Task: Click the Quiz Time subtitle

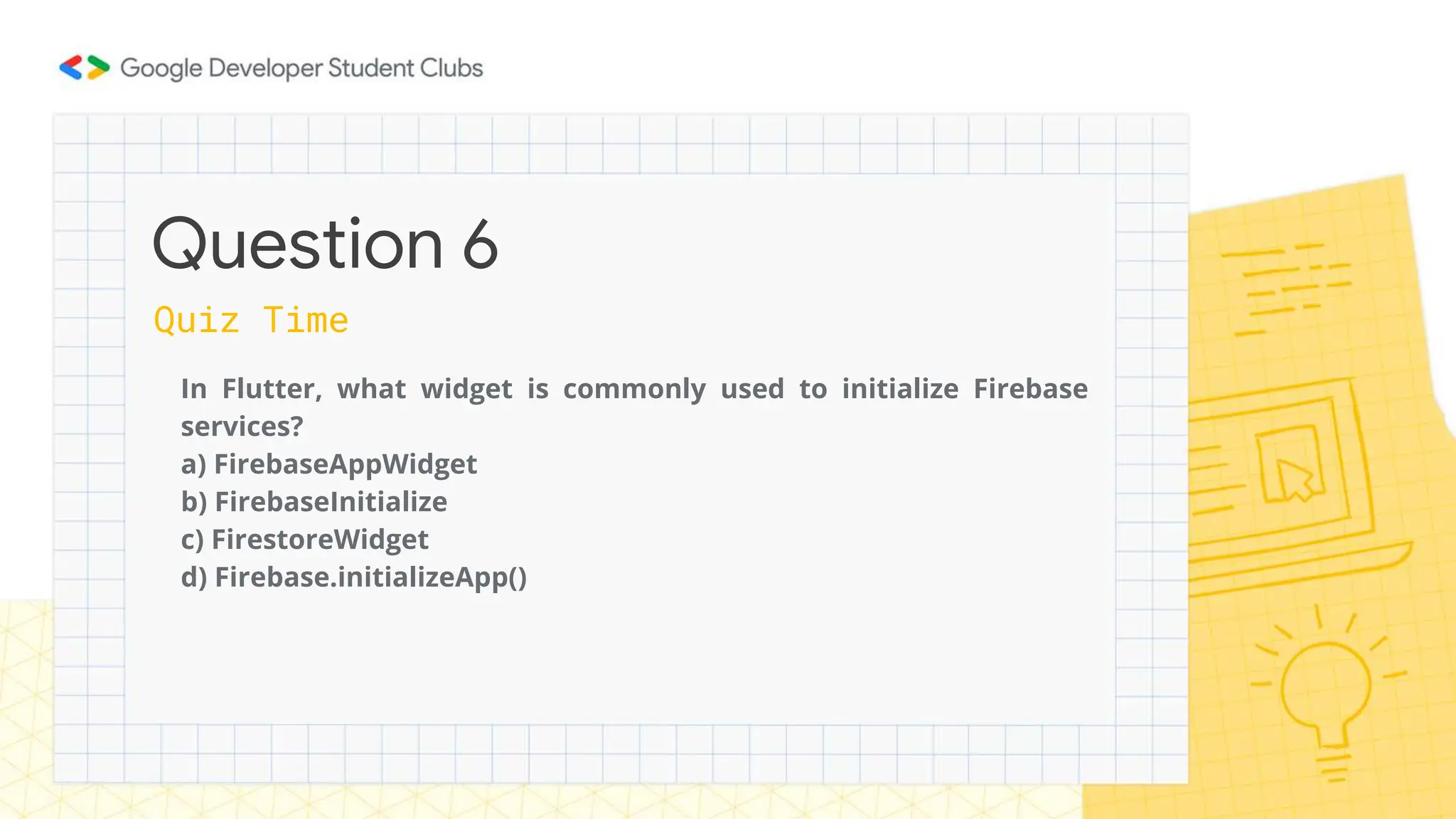Action: pyautogui.click(x=251, y=320)
